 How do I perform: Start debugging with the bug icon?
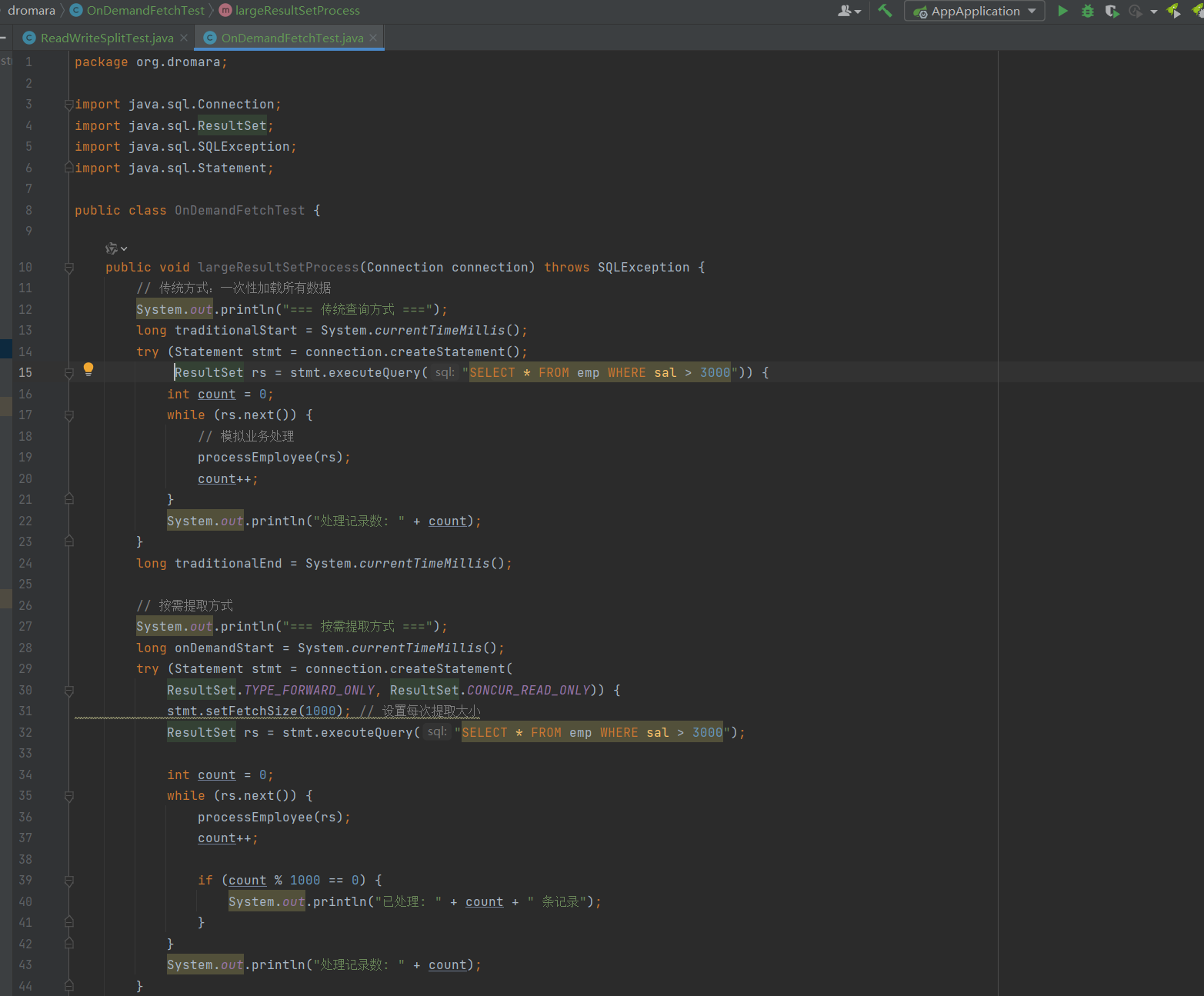1087,11
